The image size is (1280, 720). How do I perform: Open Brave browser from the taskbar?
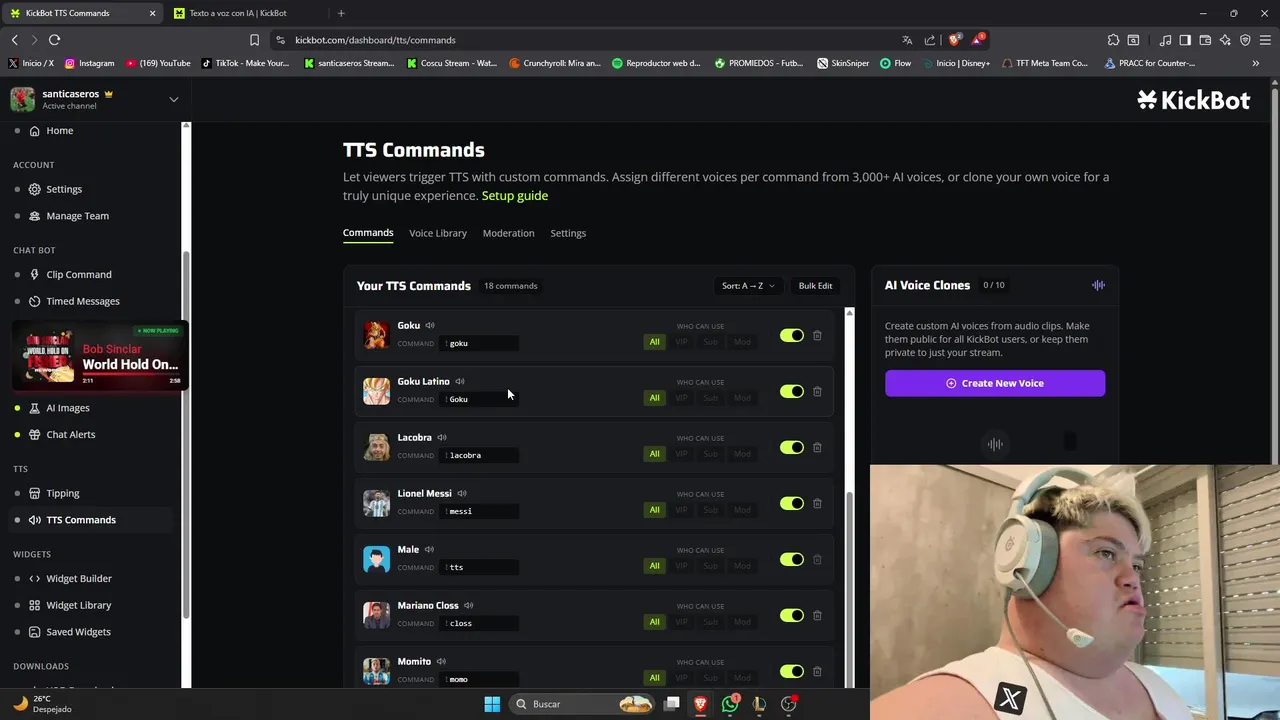pos(701,704)
